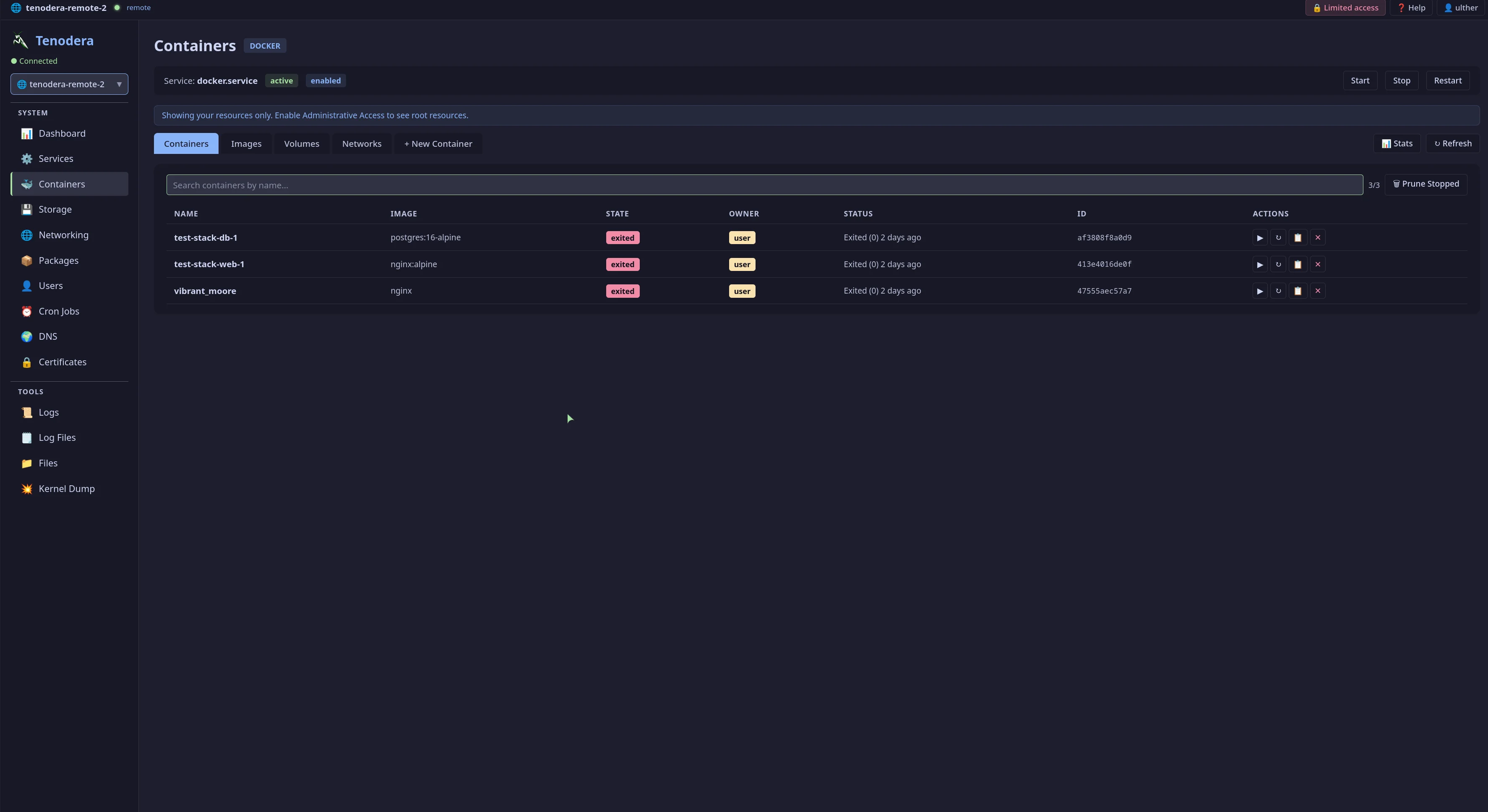Open clipboard icon for test-stack-web-1
This screenshot has width=1488, height=812.
click(x=1298, y=265)
